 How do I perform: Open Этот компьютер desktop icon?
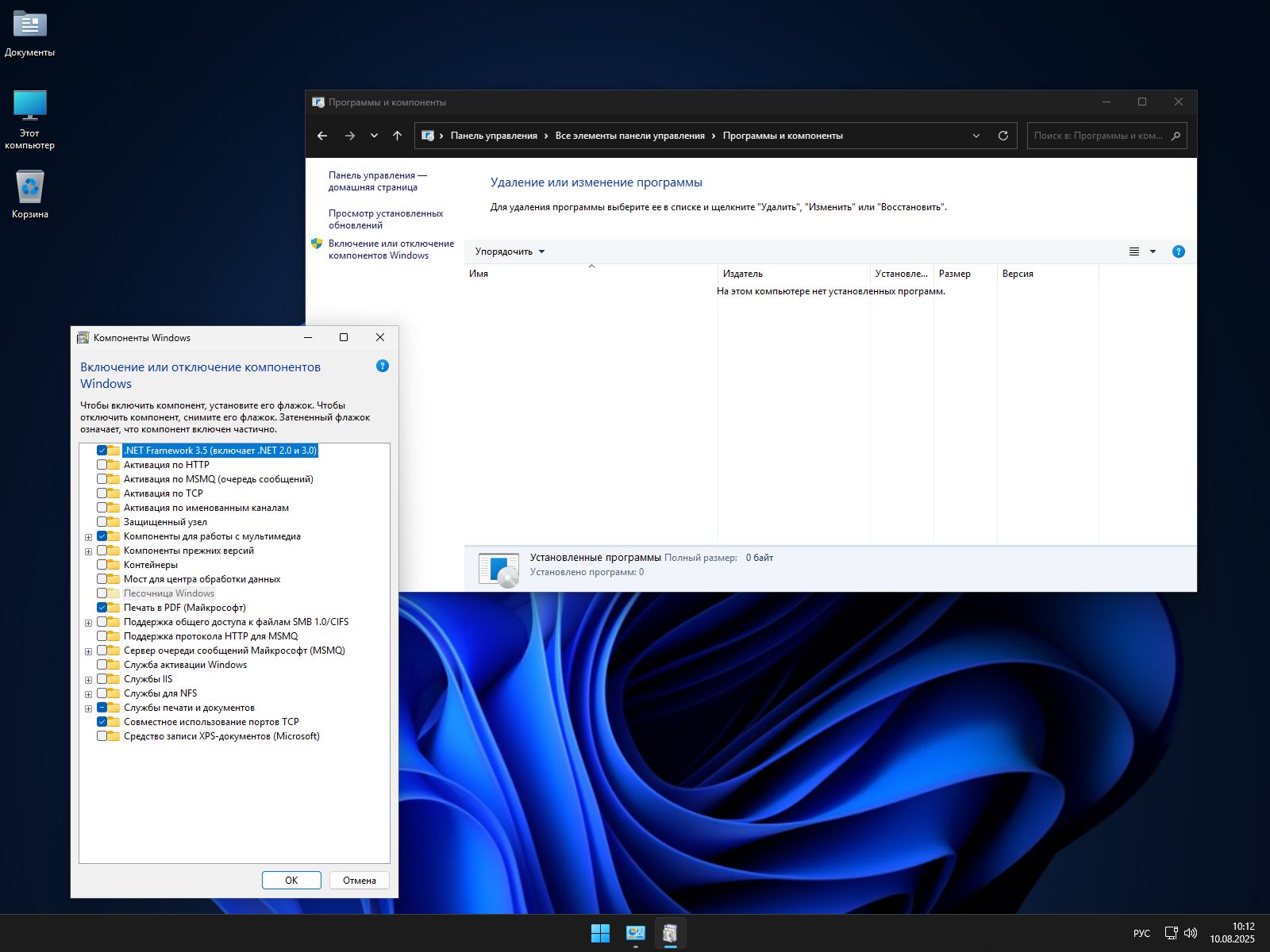click(x=29, y=119)
